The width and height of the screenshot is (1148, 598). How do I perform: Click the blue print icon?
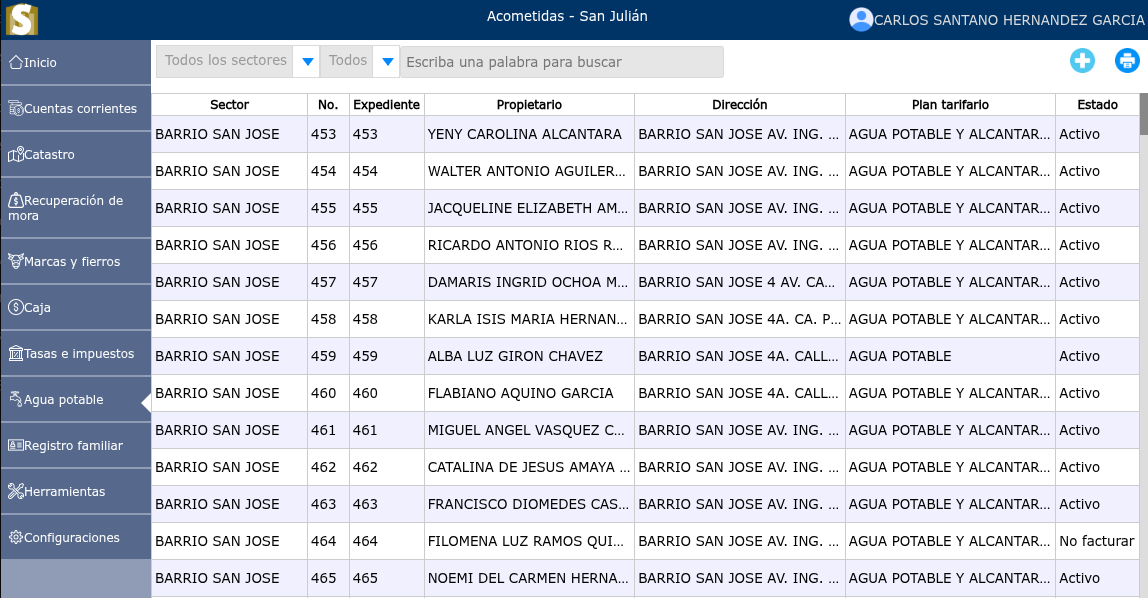tap(1127, 61)
